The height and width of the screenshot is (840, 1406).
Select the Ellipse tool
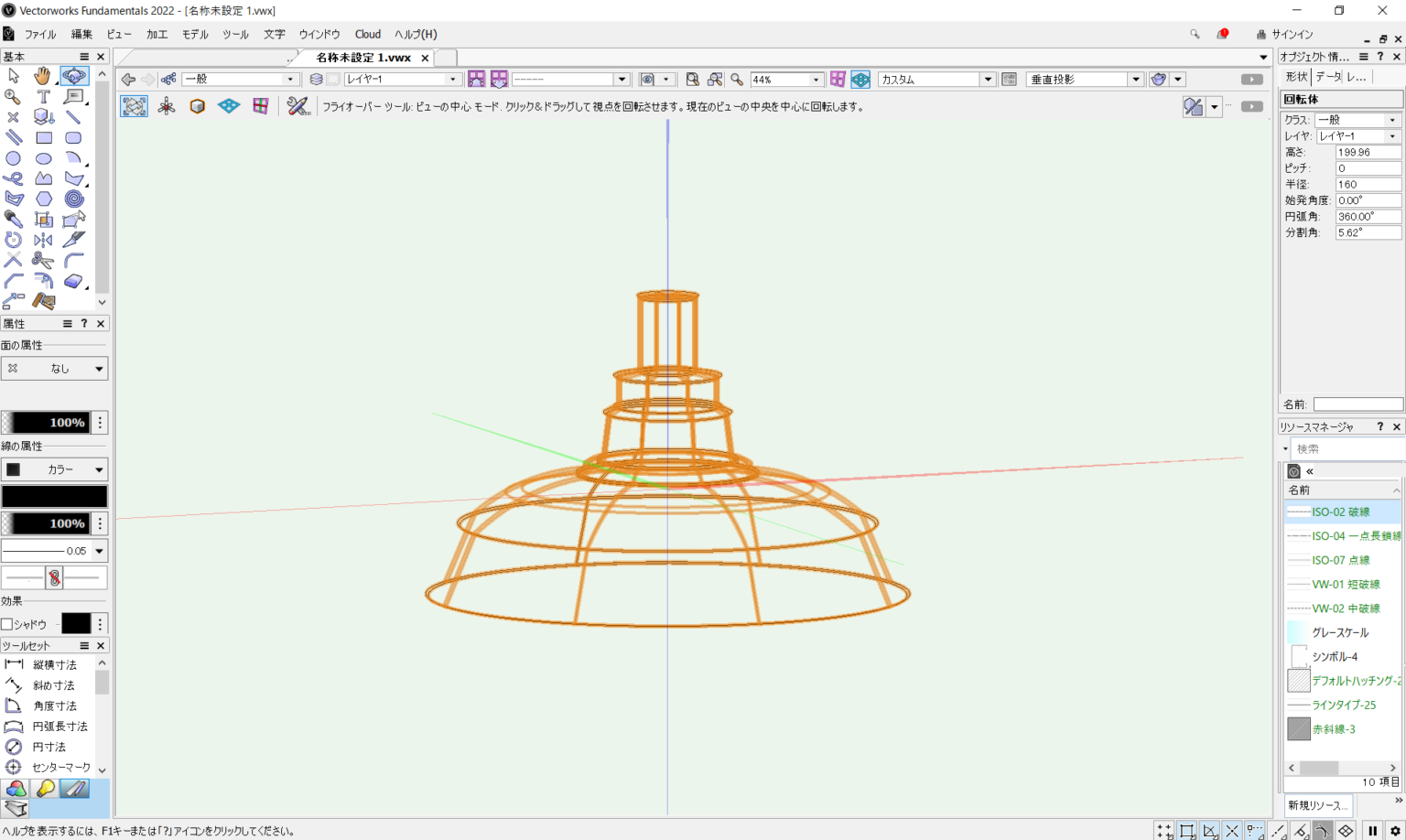point(42,158)
